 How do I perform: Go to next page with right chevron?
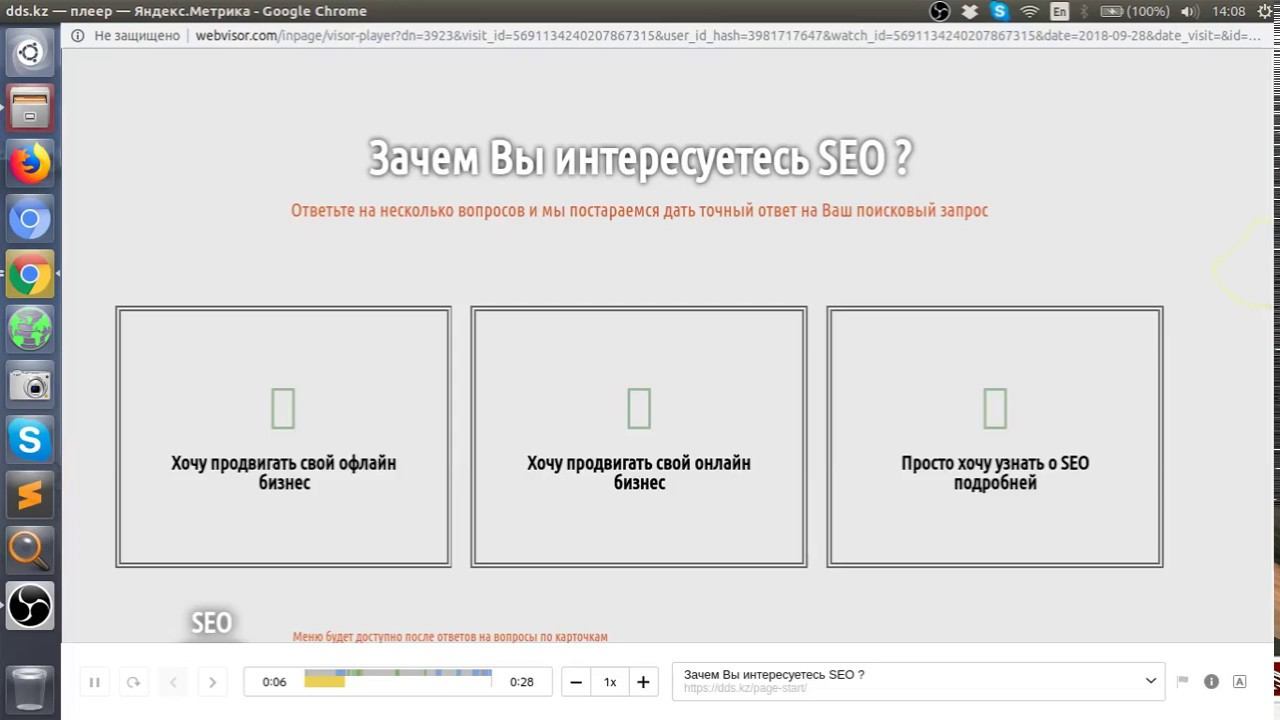[212, 682]
